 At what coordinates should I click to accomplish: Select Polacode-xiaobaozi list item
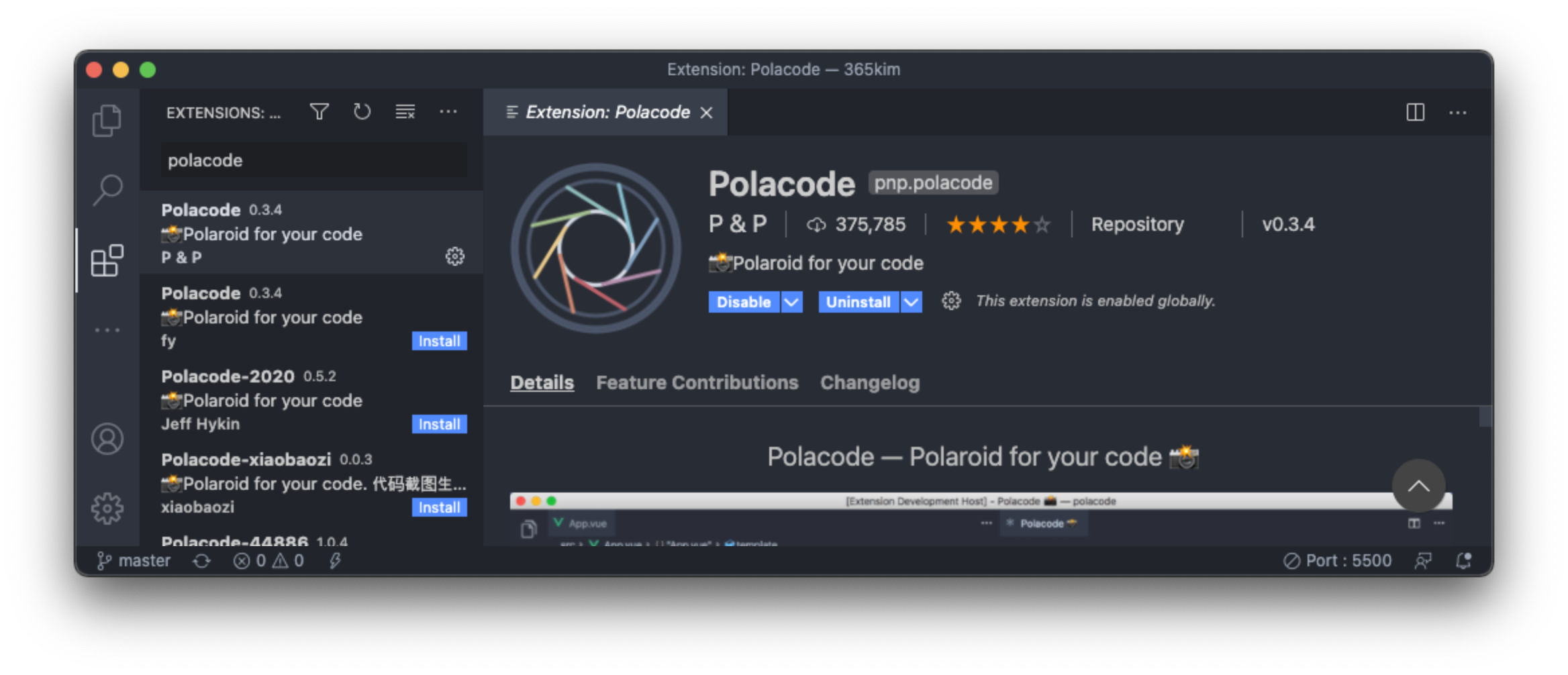click(x=311, y=482)
